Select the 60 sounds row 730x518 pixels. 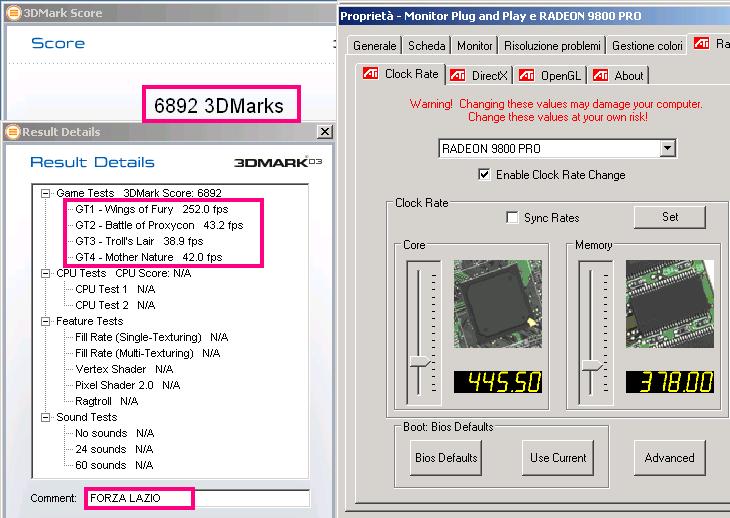pos(114,465)
